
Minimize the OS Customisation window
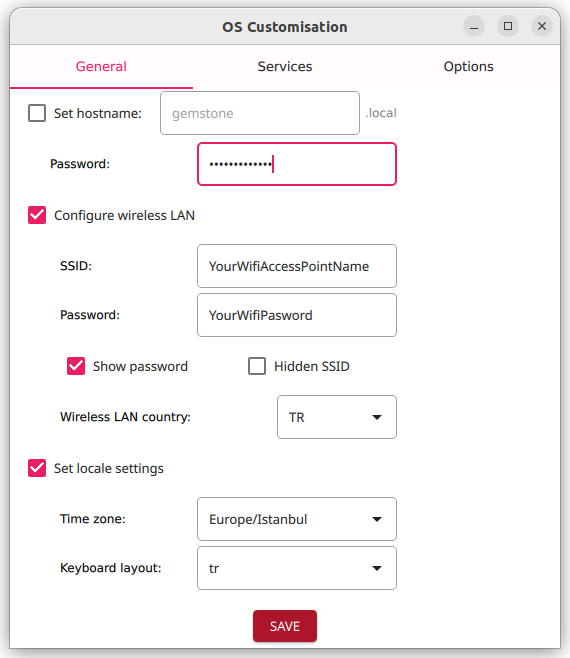click(x=474, y=26)
